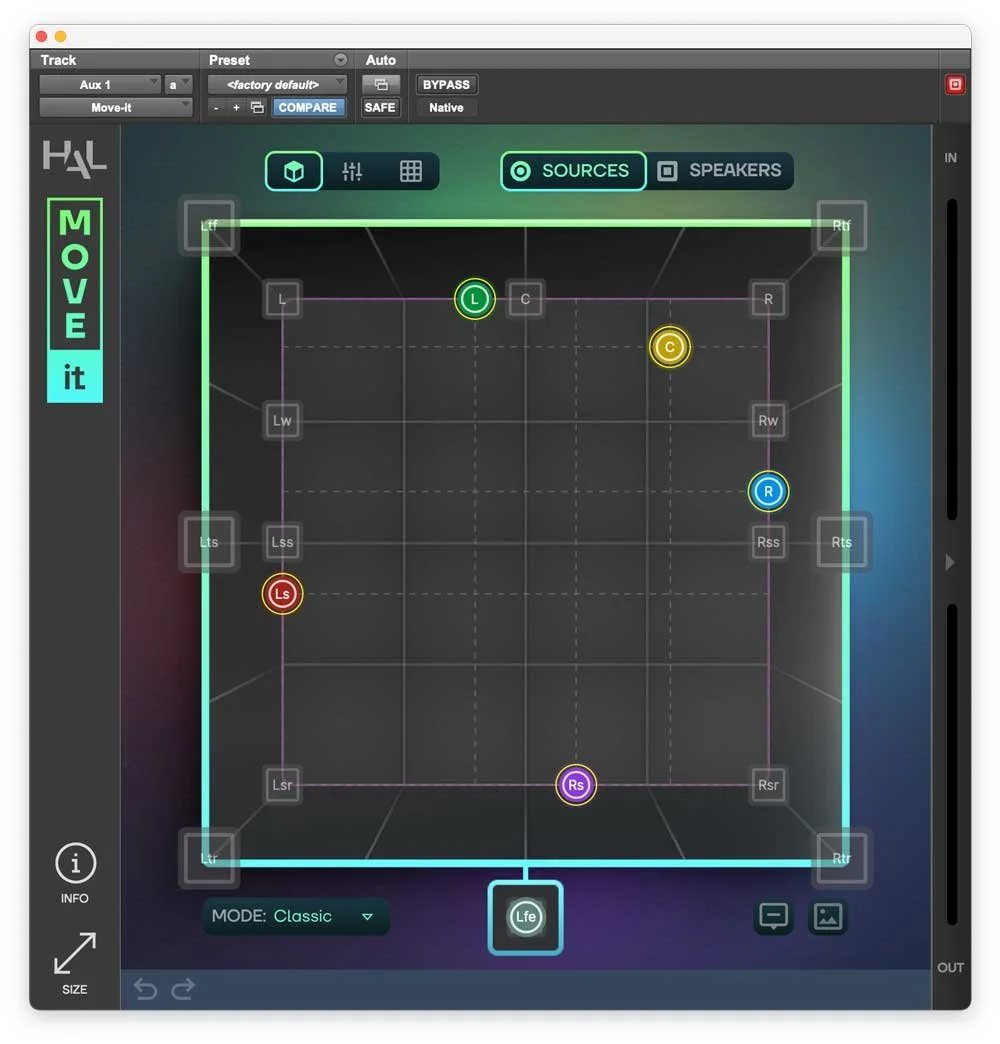
Task: Click the Lw speaker box
Action: [282, 421]
